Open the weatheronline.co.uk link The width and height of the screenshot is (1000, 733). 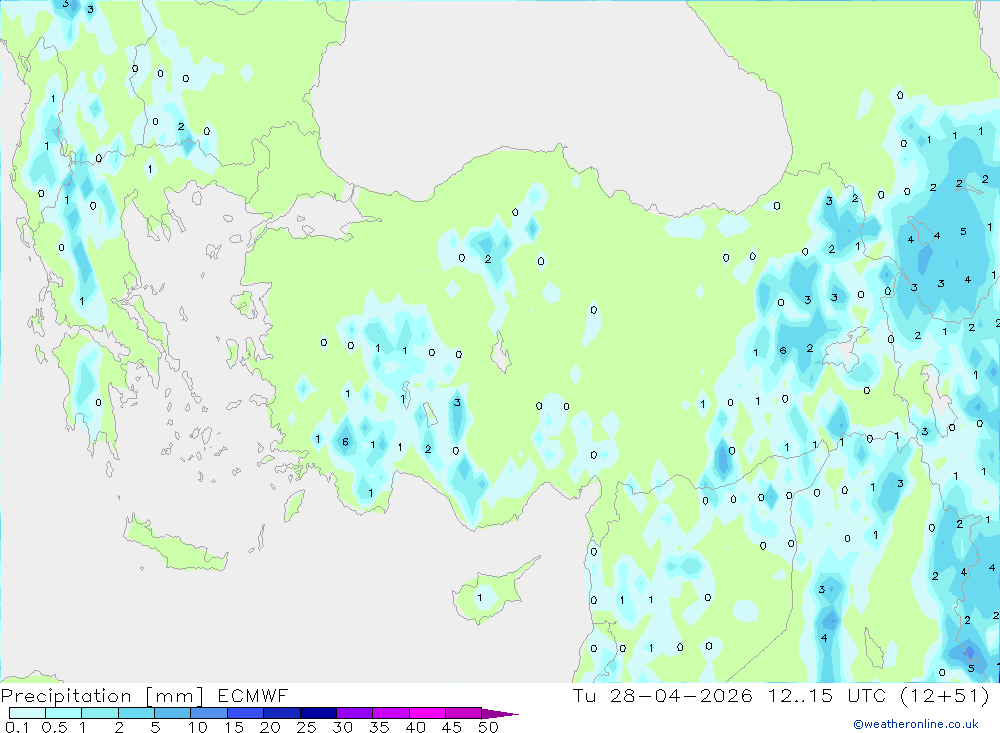pos(916,724)
